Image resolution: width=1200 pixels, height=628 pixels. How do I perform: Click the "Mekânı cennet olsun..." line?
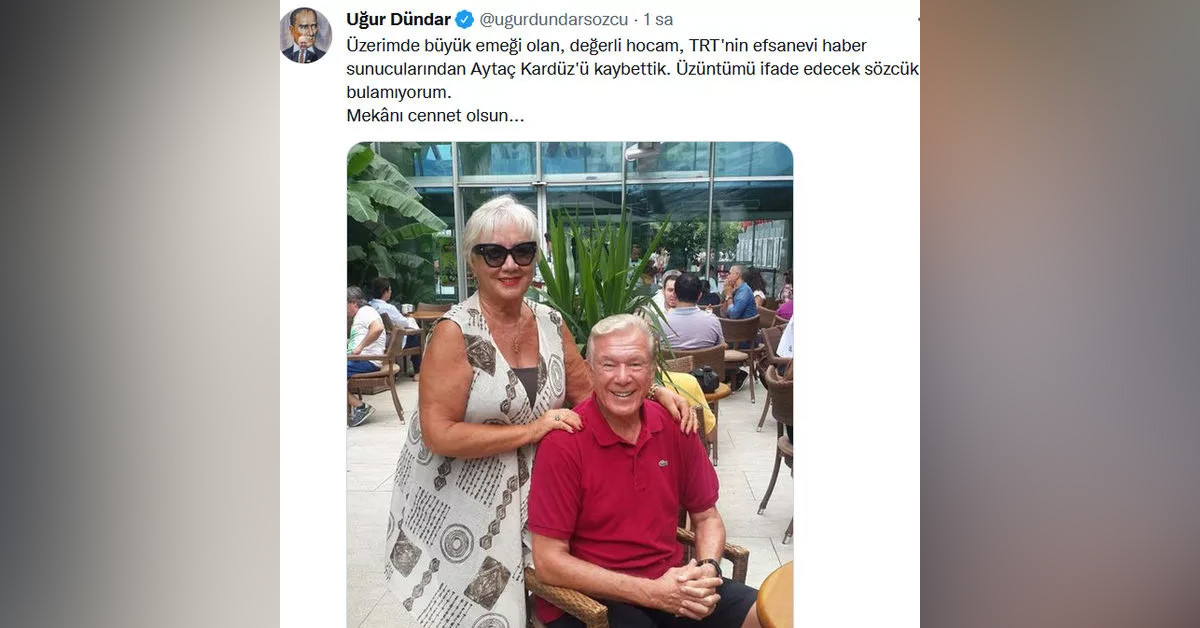(x=435, y=115)
